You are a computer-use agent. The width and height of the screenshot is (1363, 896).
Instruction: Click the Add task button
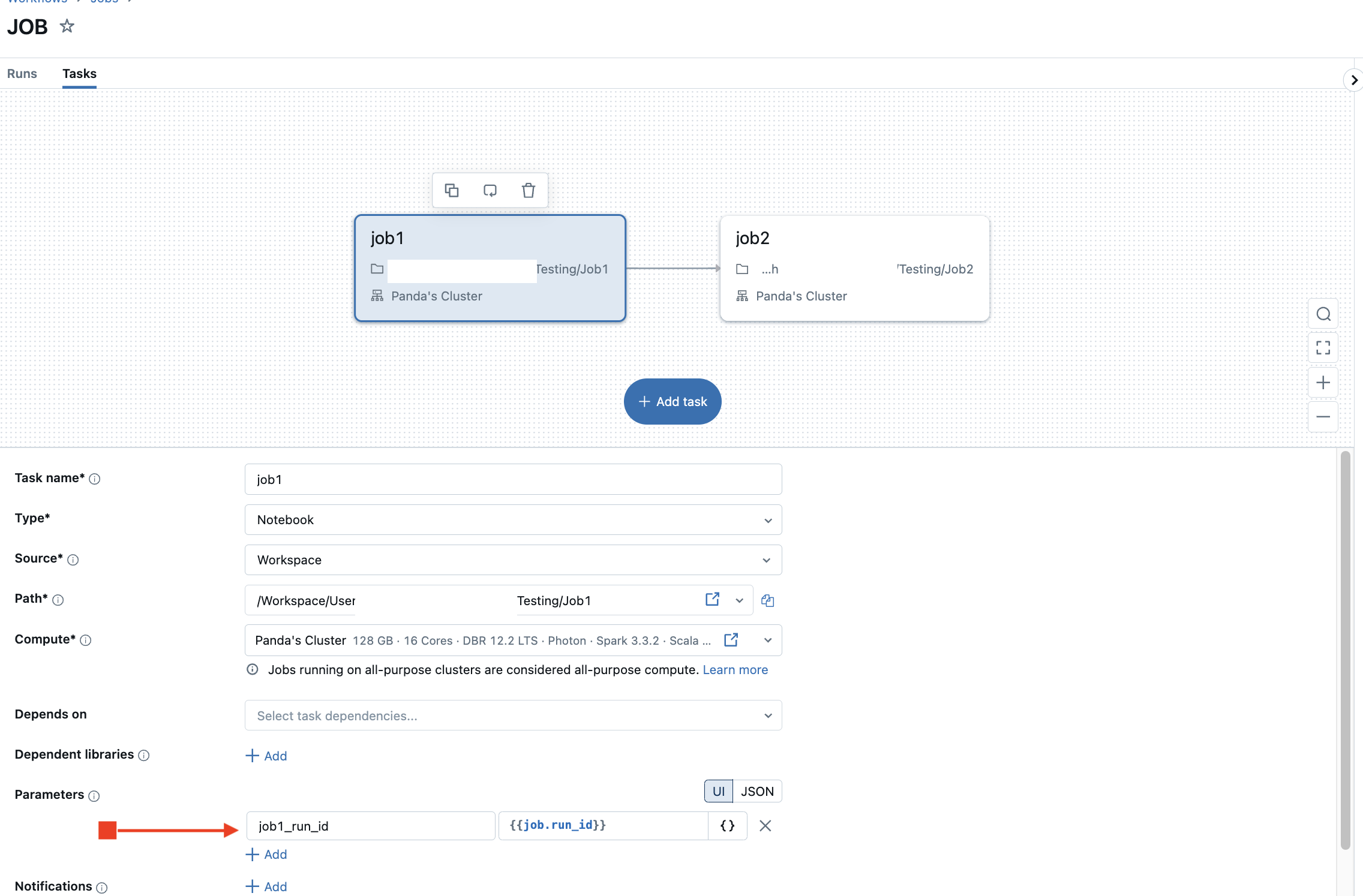pos(672,401)
